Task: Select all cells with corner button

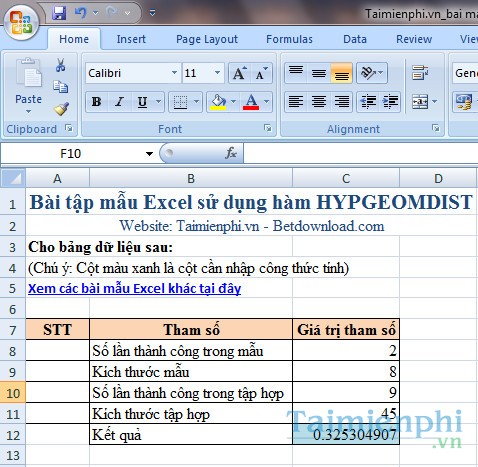Action: click(13, 179)
